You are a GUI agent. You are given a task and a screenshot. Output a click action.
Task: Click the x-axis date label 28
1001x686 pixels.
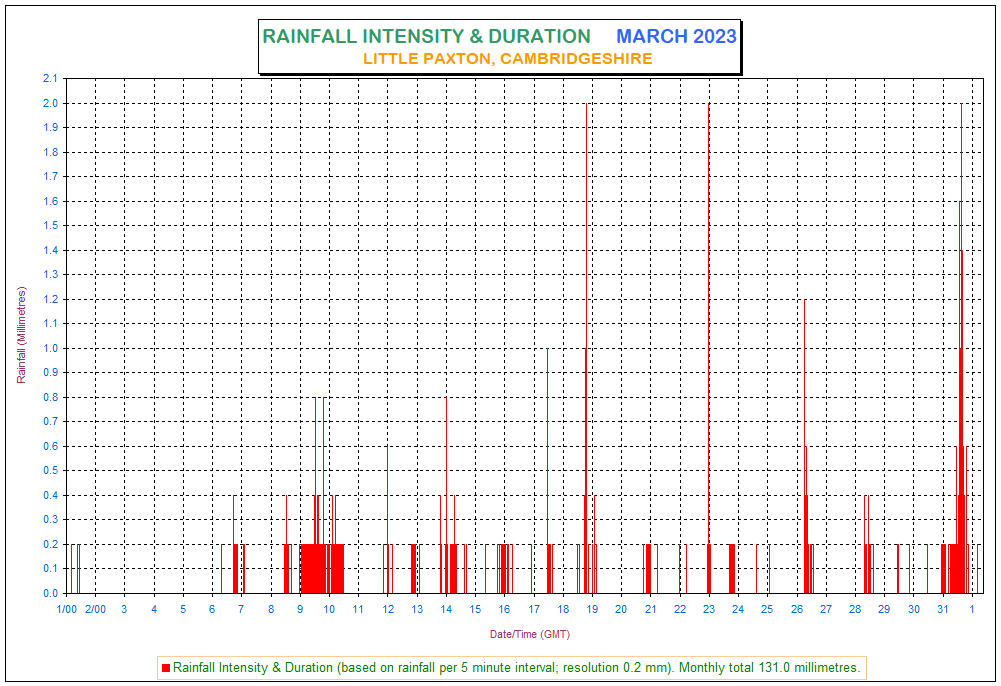[855, 609]
